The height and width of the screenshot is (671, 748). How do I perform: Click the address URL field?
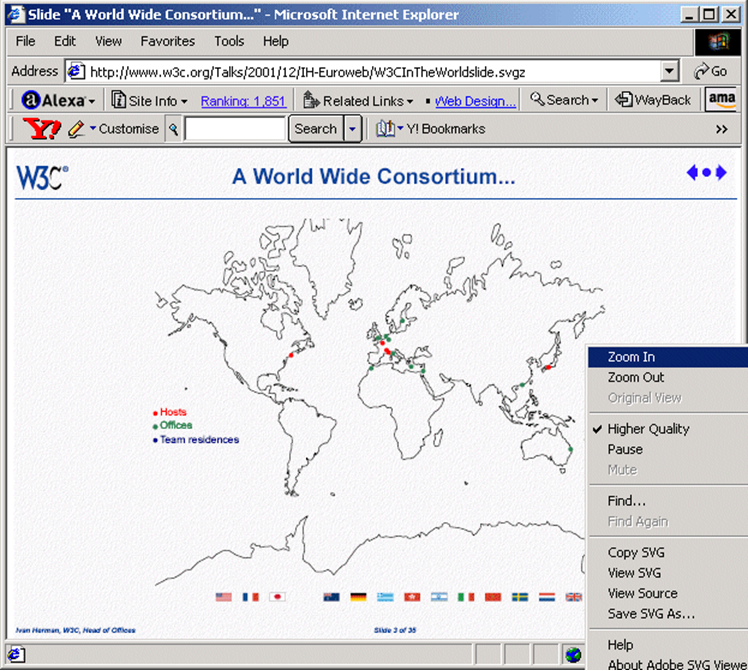363,72
